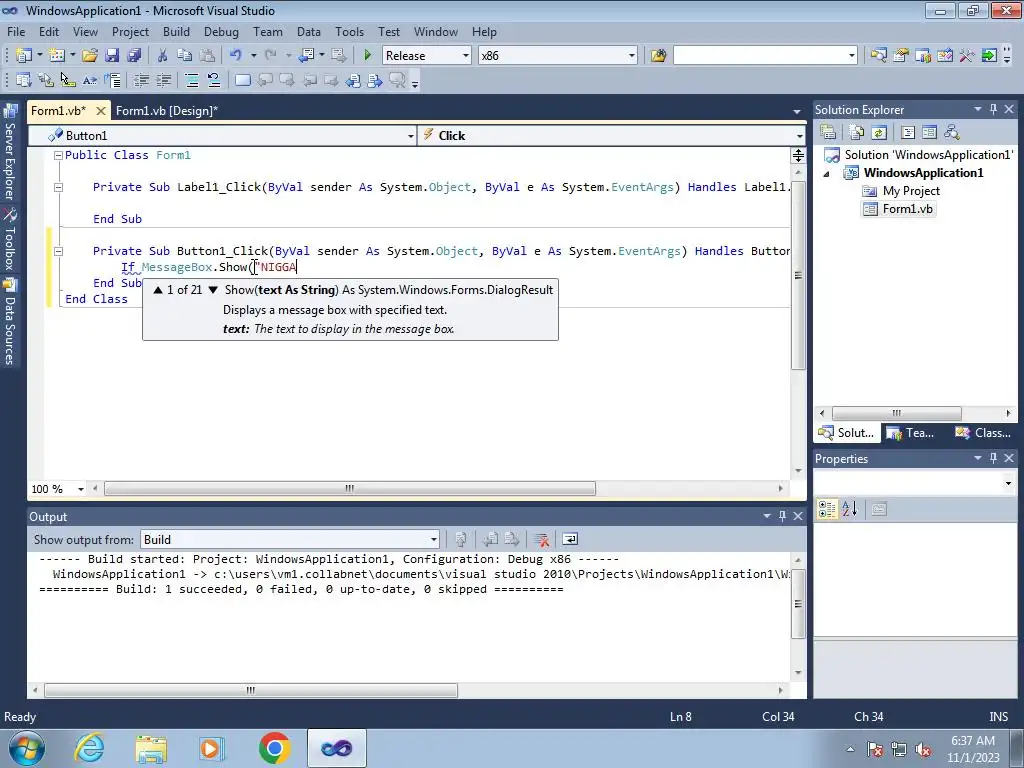Click the New Project toolbar icon
The image size is (1024, 768).
pyautogui.click(x=24, y=56)
